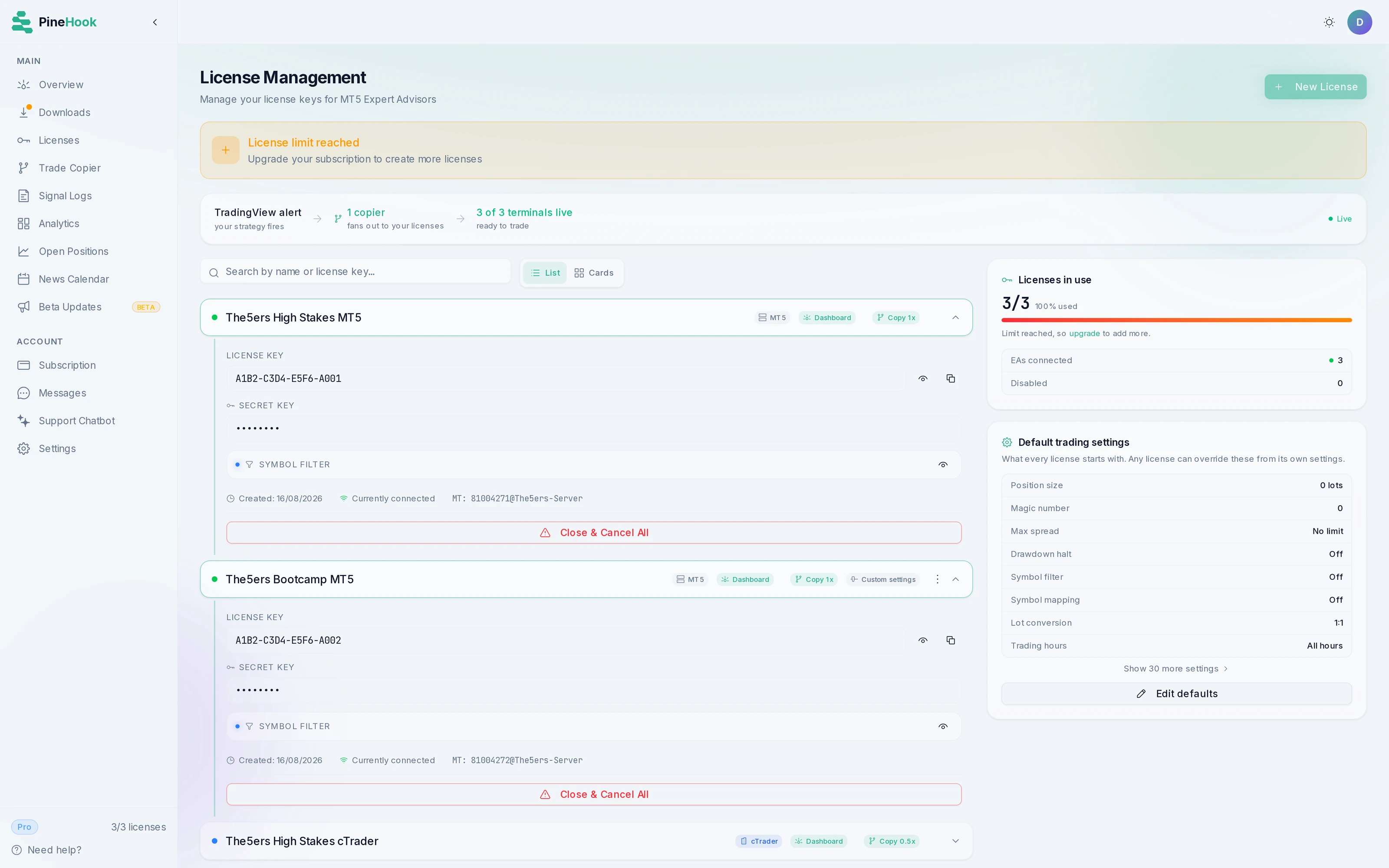Reveal the High Stakes MT5 license key

923,378
